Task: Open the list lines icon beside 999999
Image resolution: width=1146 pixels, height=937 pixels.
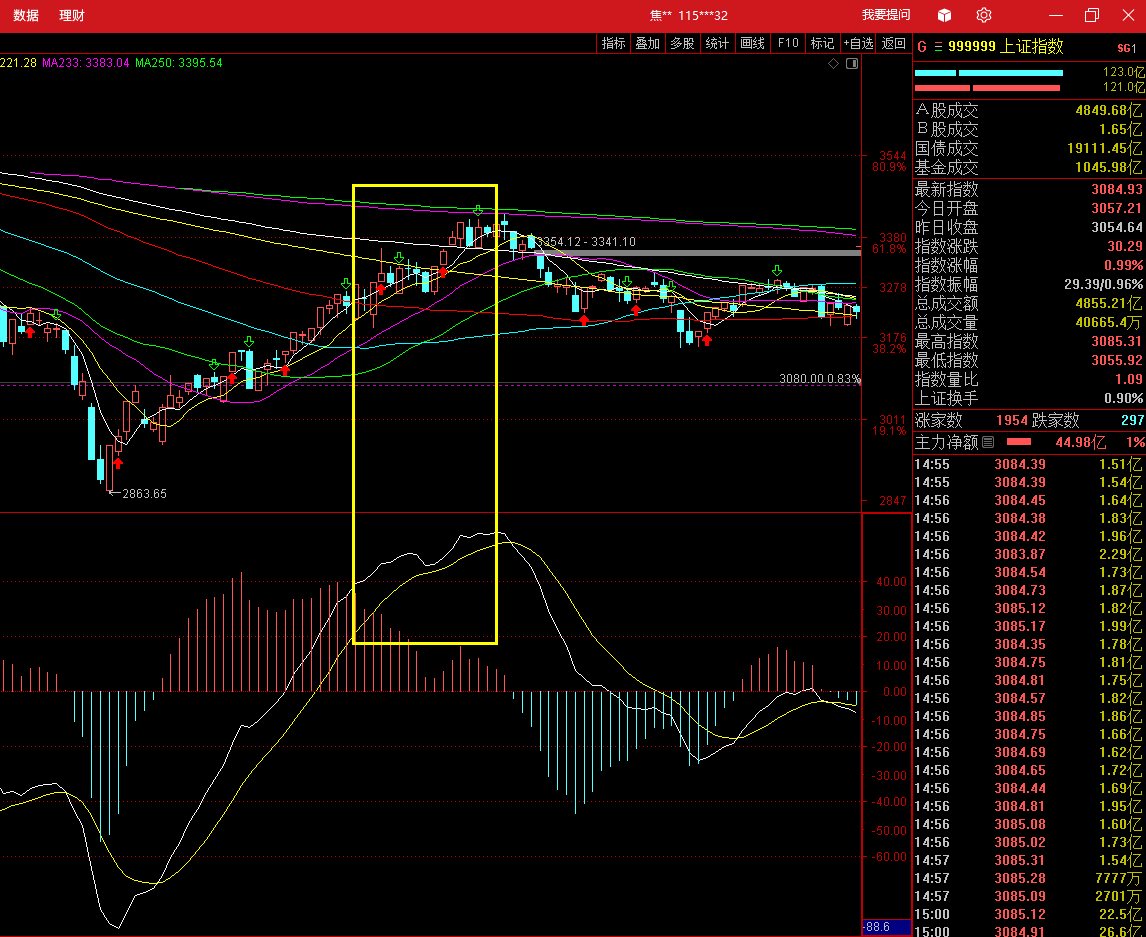Action: tap(938, 47)
